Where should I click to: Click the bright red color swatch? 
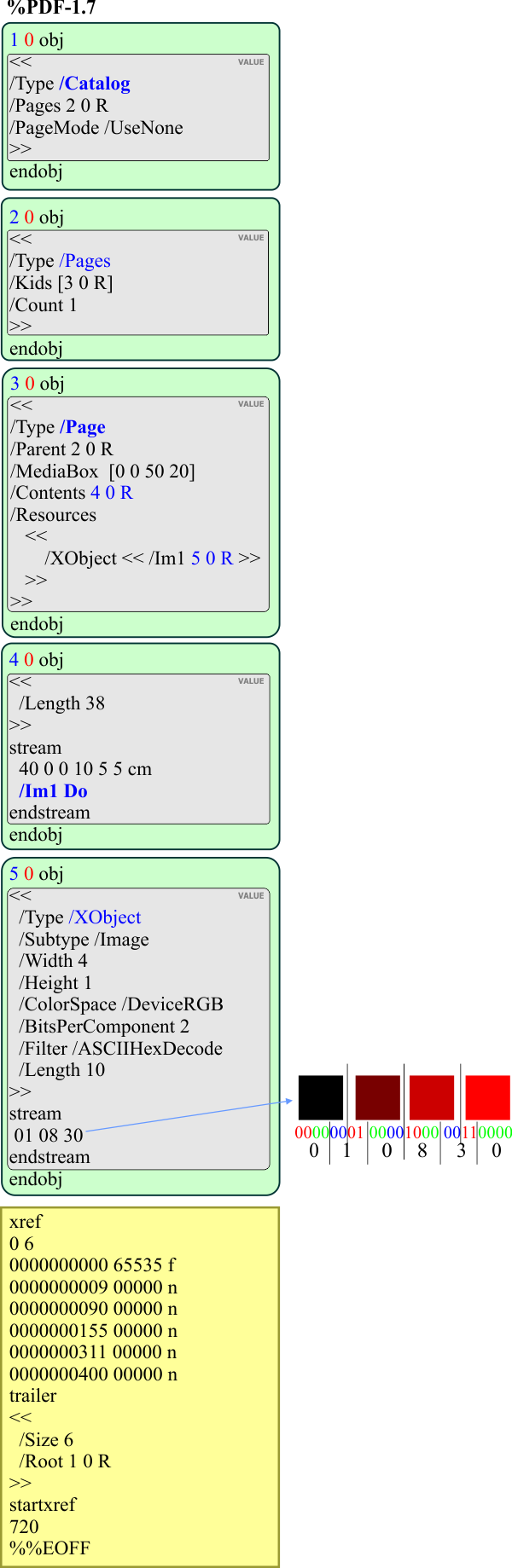click(x=488, y=1097)
